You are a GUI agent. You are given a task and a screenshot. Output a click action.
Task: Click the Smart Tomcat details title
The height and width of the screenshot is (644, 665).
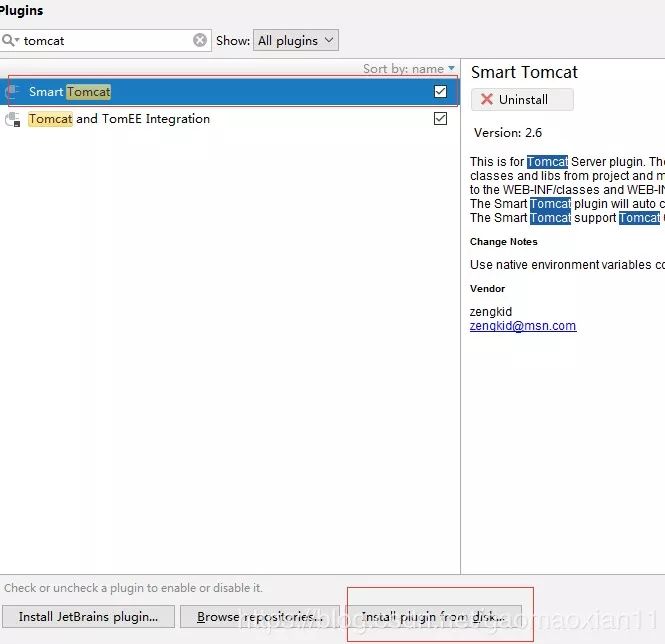click(524, 73)
